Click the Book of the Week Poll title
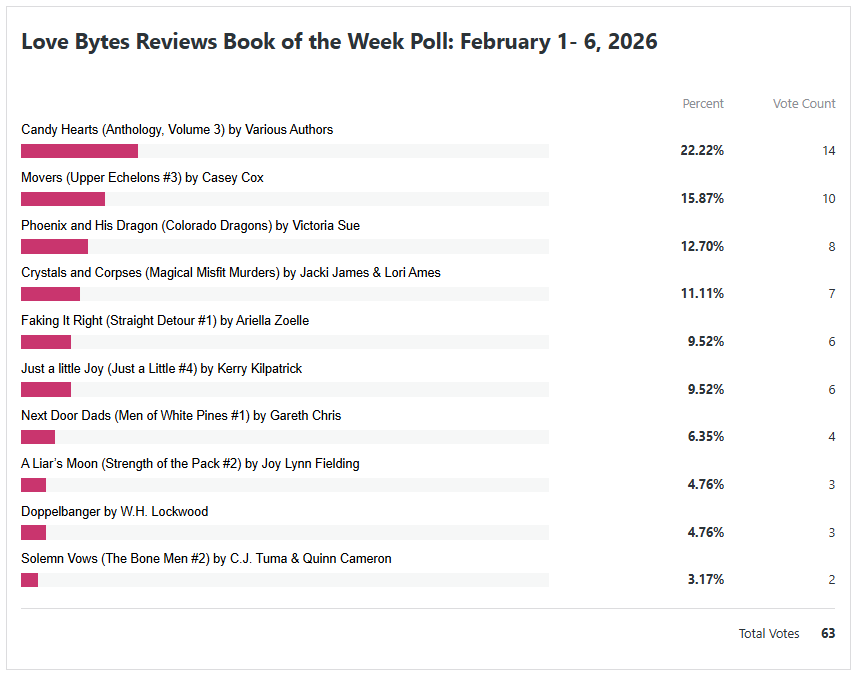The image size is (858, 677). pos(339,42)
